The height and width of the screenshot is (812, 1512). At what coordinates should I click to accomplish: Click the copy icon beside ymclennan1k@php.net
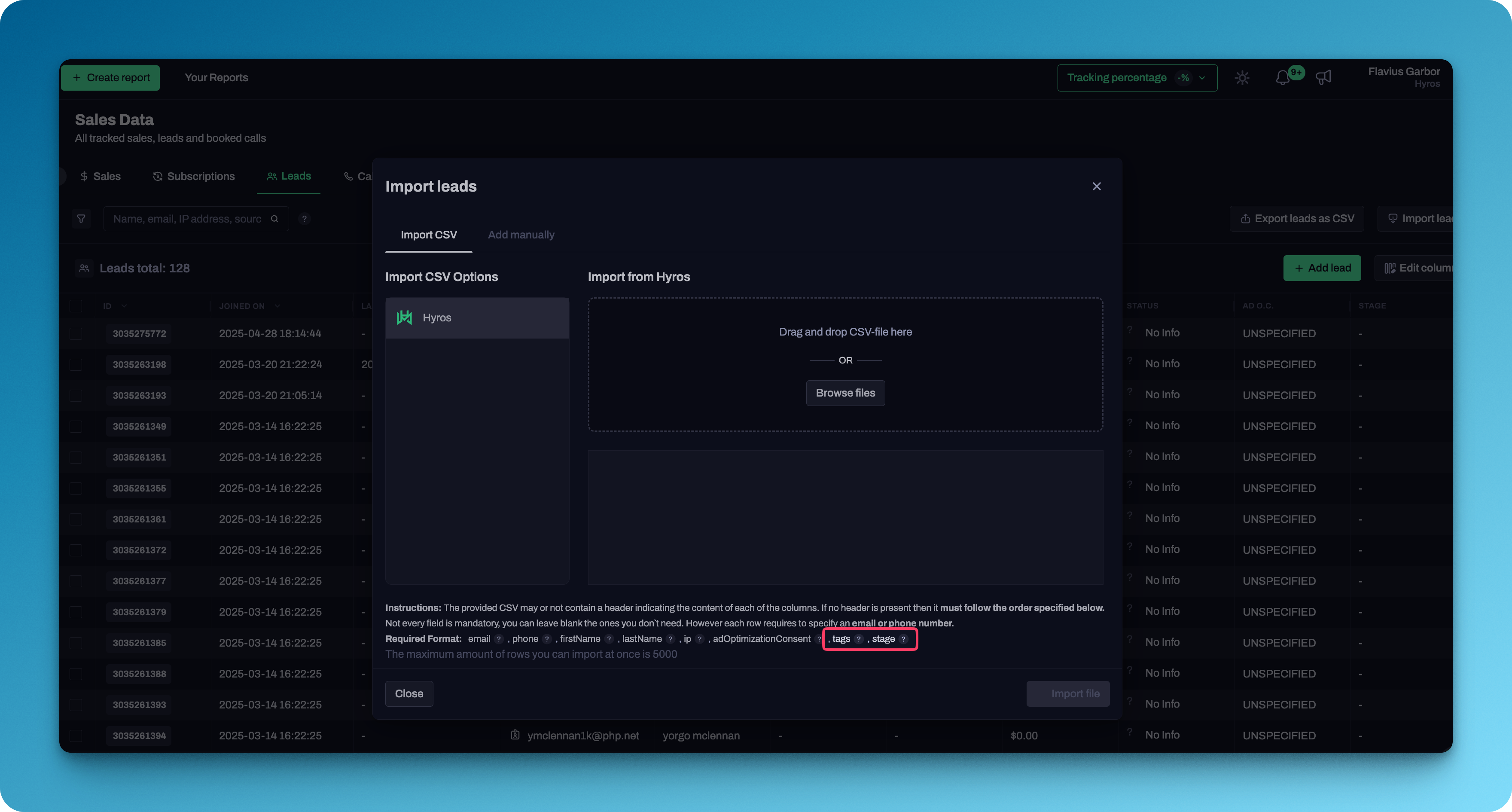click(x=515, y=735)
